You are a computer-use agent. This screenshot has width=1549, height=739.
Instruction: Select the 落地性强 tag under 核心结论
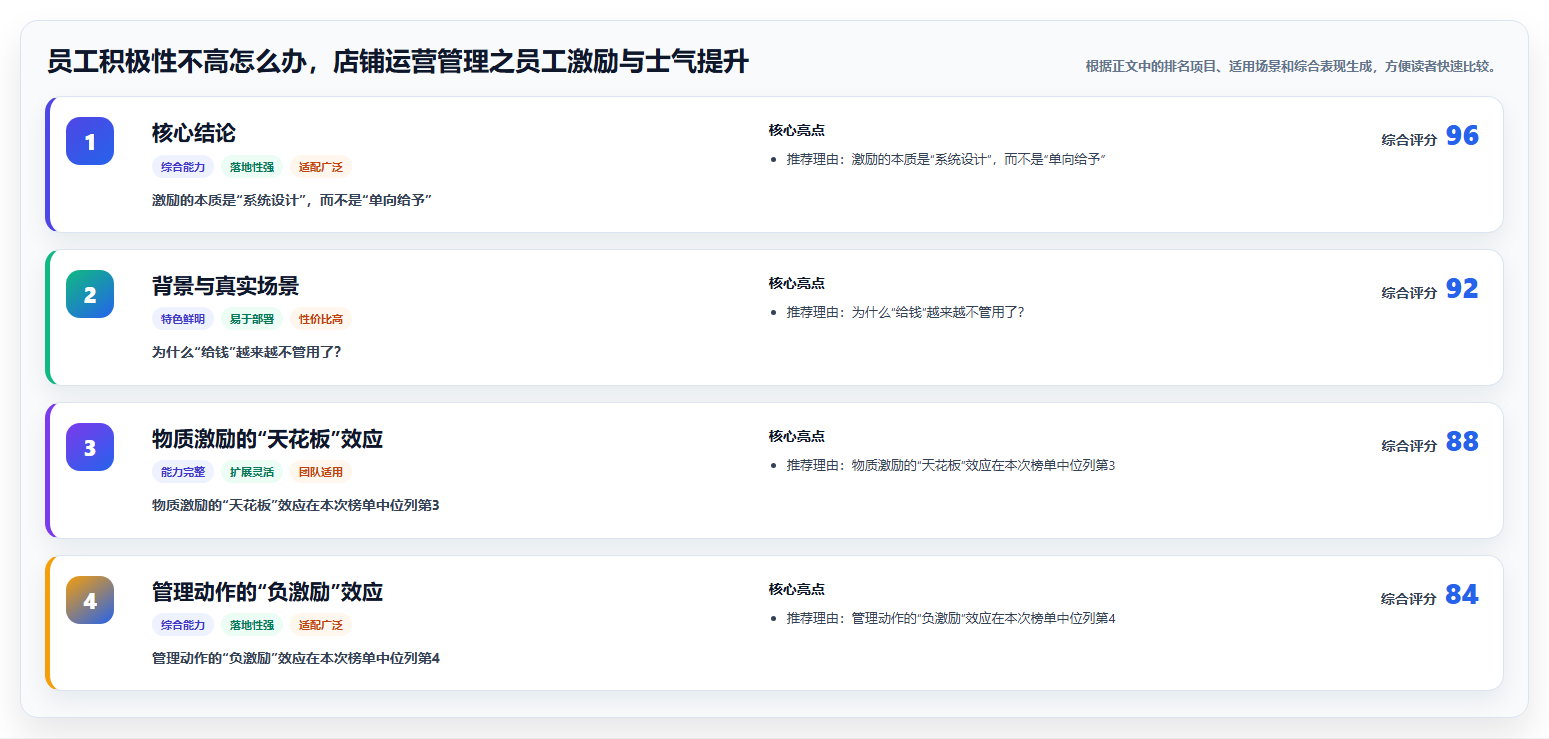click(252, 167)
